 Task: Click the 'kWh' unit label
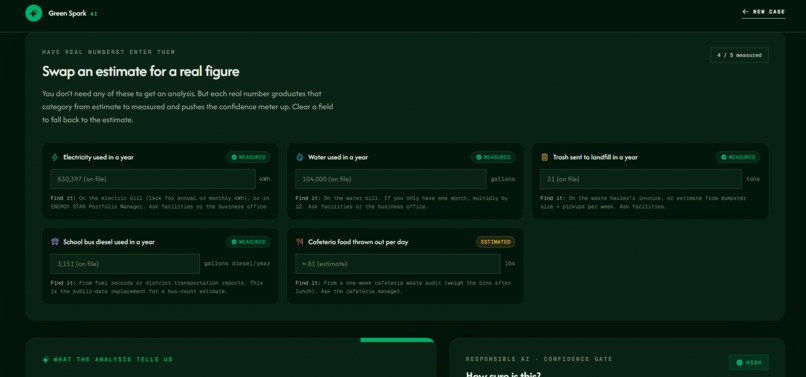(x=265, y=179)
